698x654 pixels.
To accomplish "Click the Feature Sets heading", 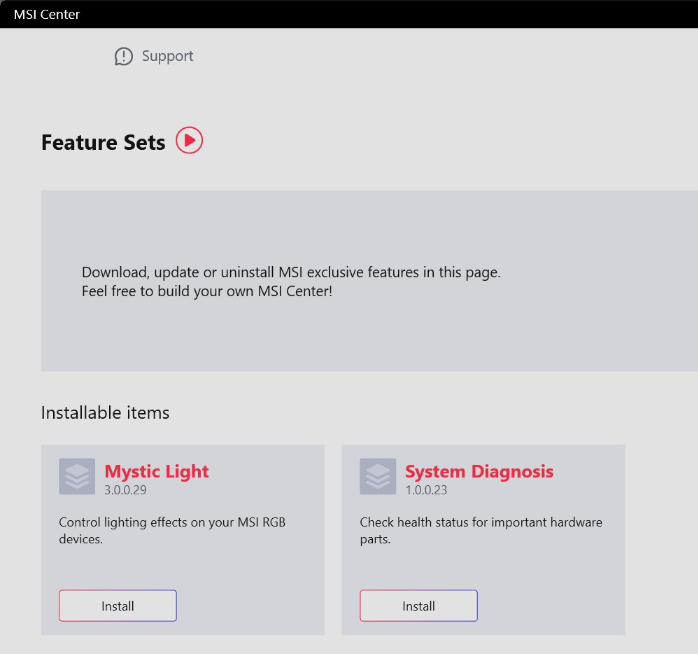I will tap(103, 142).
